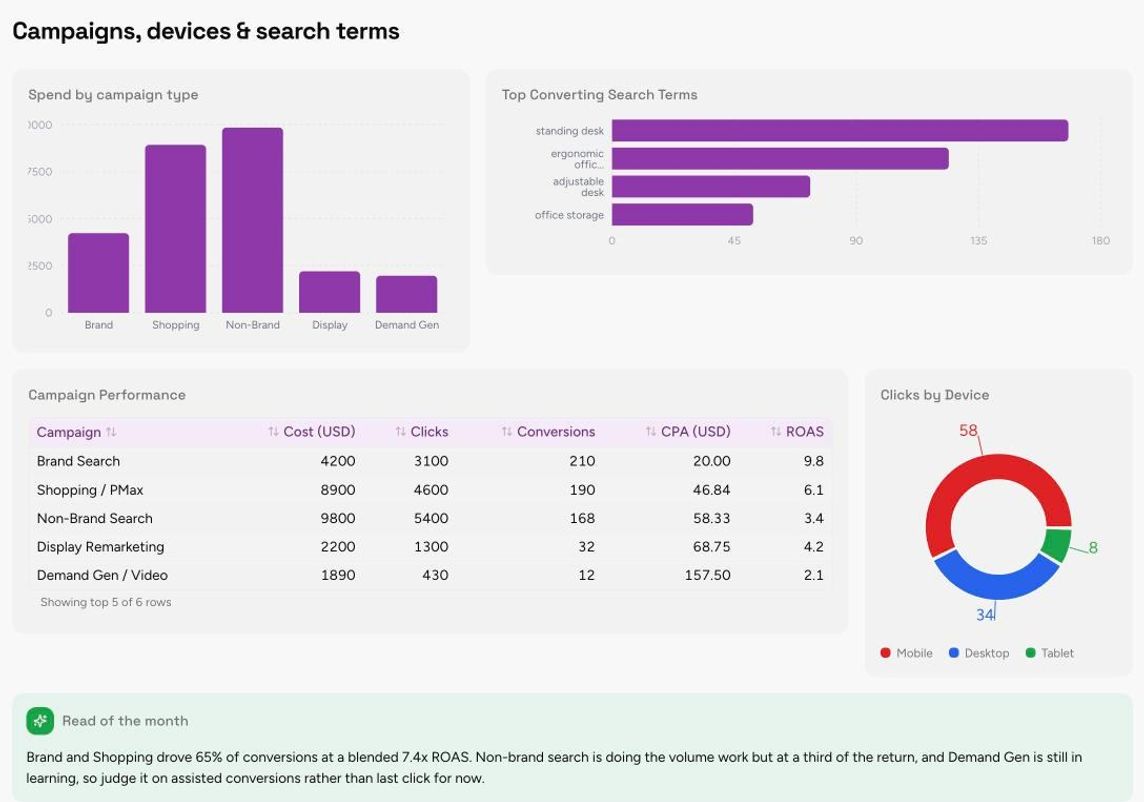This screenshot has height=802, width=1144.
Task: Click the office storage search term bar
Action: pyautogui.click(x=682, y=215)
